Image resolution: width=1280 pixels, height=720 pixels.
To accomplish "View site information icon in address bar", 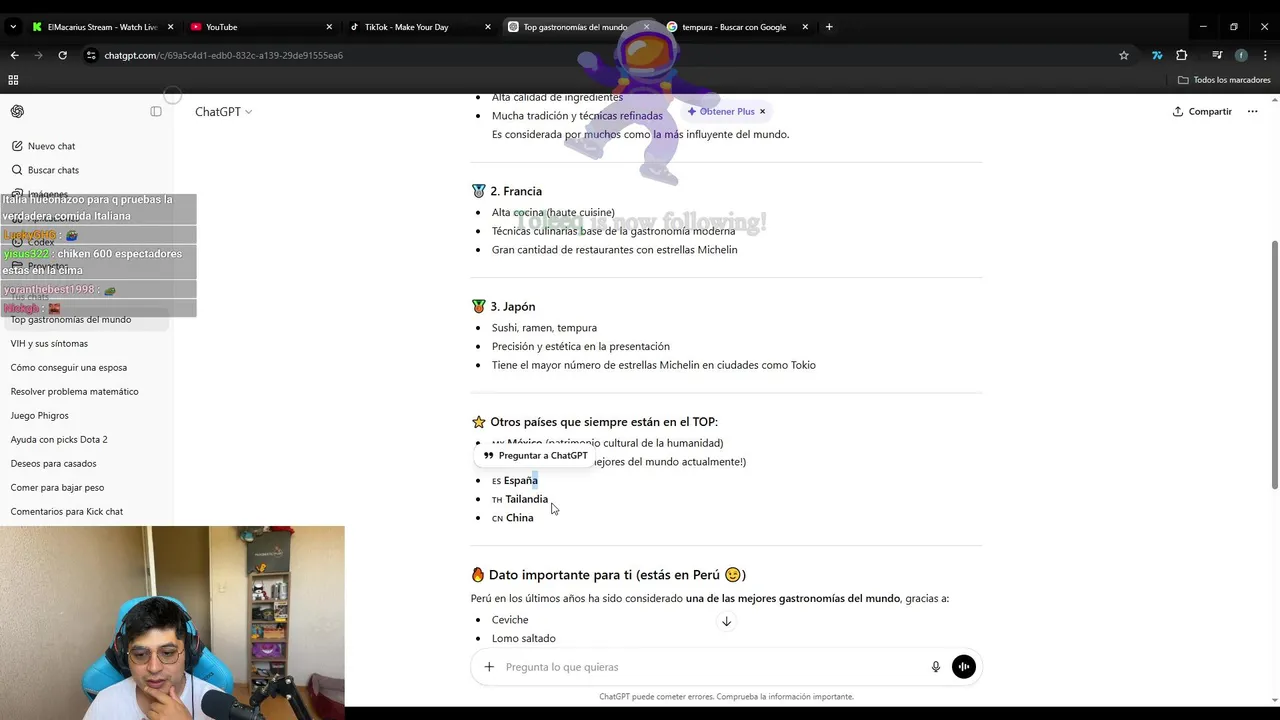I will (x=91, y=55).
